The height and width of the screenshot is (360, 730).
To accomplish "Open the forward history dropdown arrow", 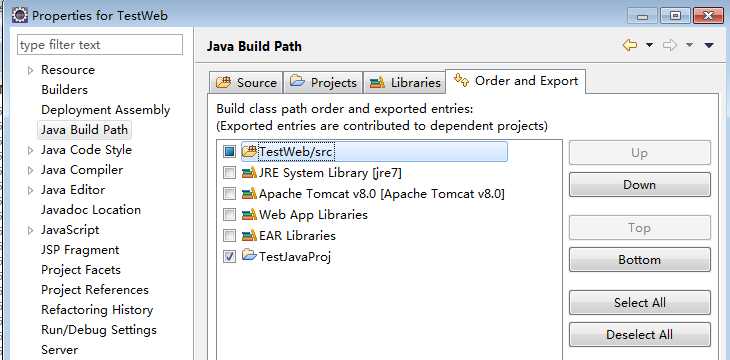I will (x=689, y=45).
